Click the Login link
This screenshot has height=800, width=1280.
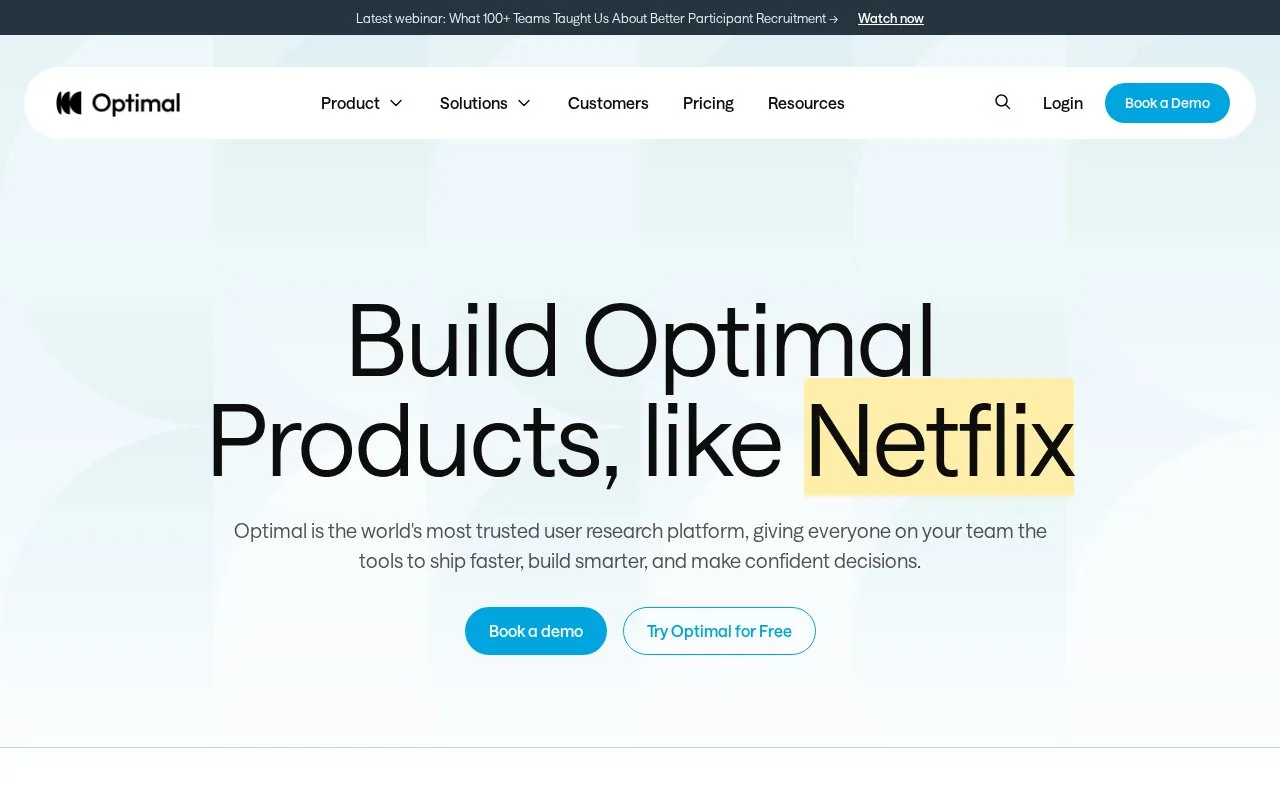click(1063, 103)
